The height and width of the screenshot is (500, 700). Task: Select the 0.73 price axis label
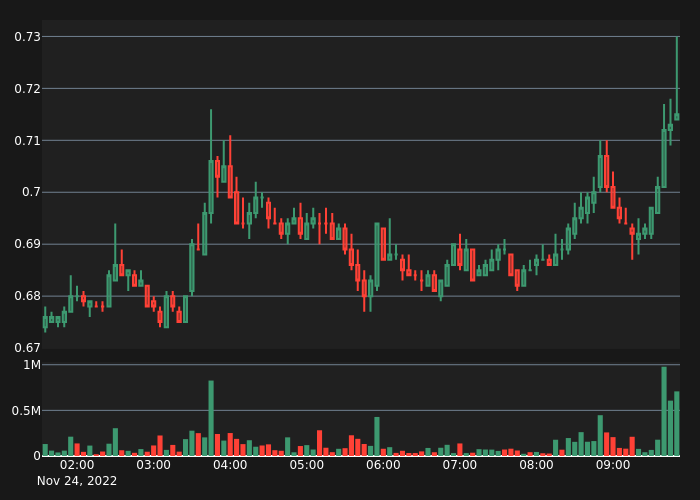click(27, 37)
